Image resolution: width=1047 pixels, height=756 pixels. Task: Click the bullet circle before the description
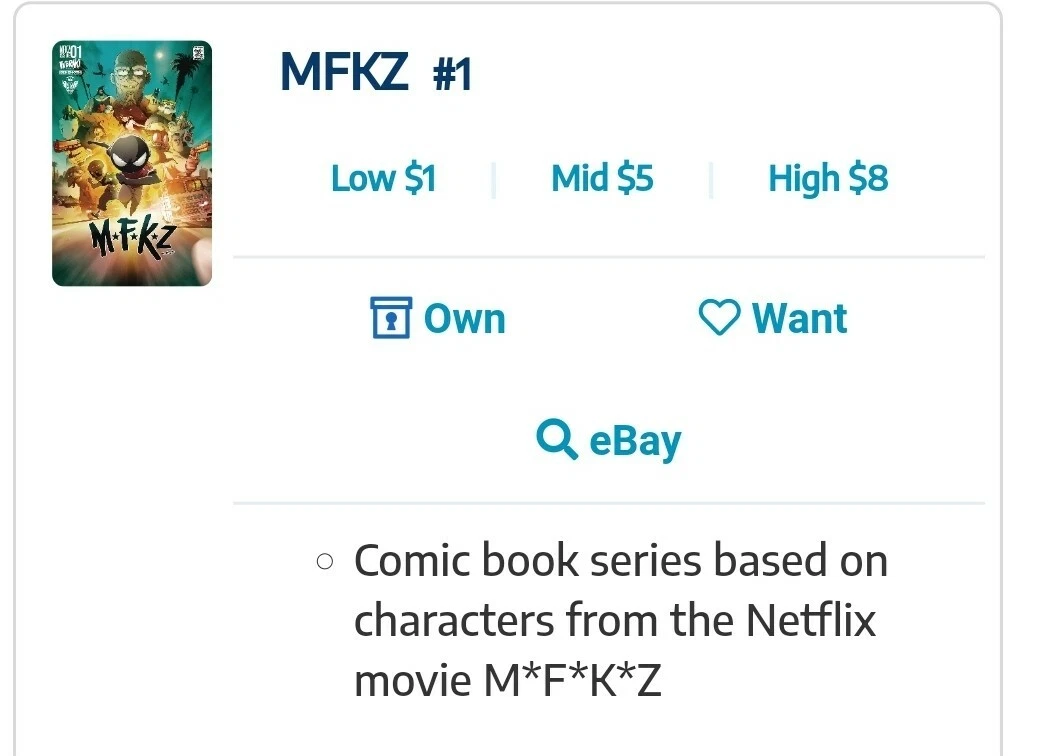(x=325, y=561)
